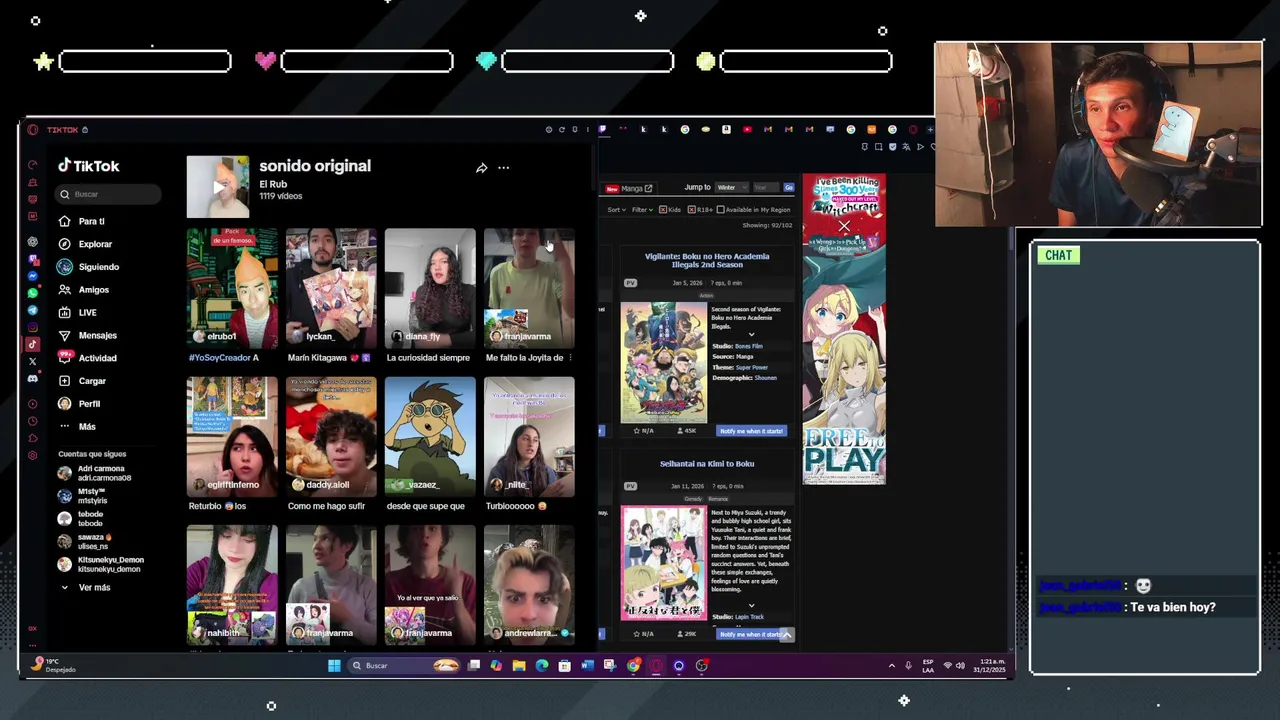
Task: Open File Explorer from taskbar
Action: click(x=519, y=666)
